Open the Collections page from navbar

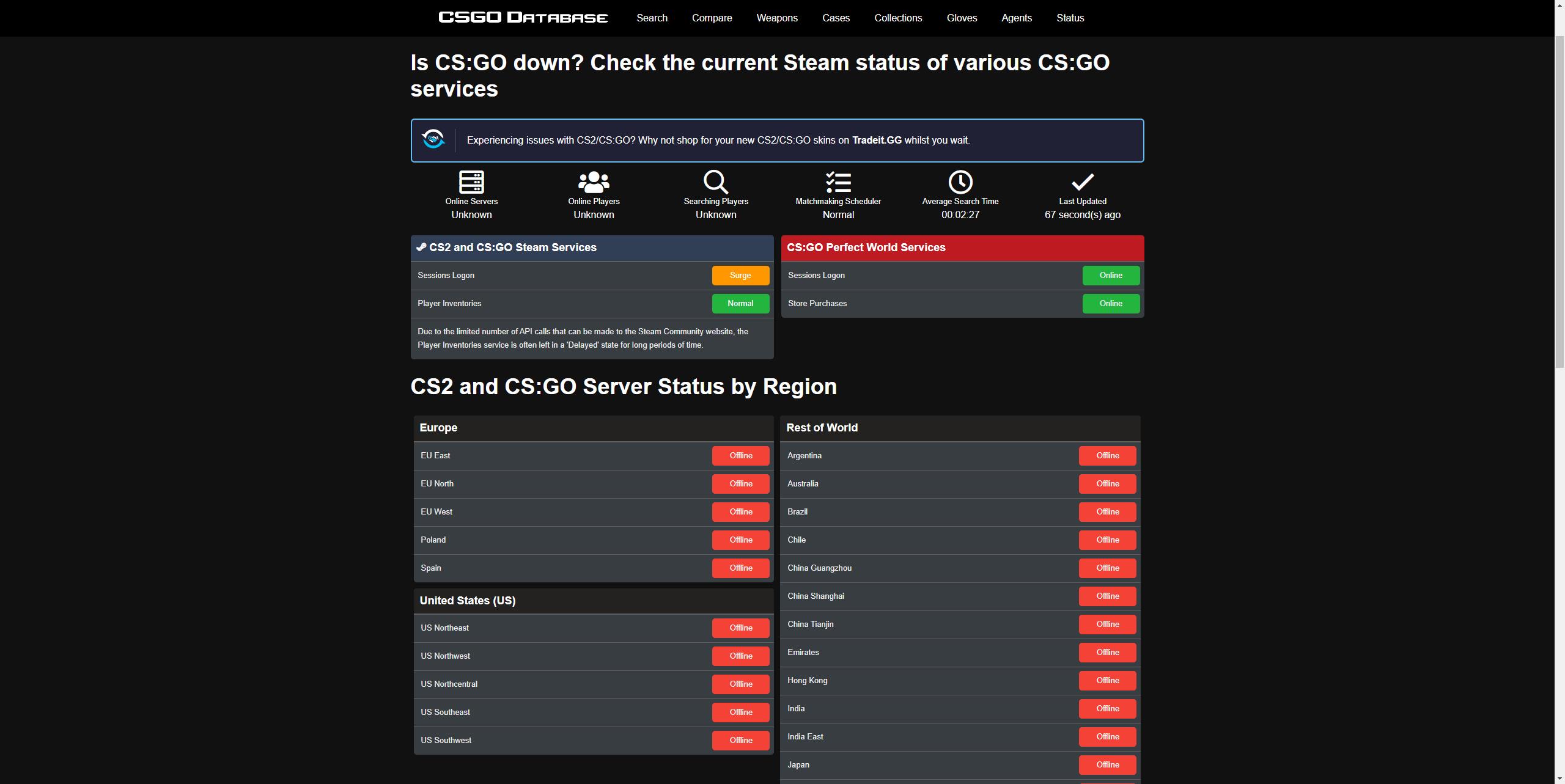click(x=898, y=18)
